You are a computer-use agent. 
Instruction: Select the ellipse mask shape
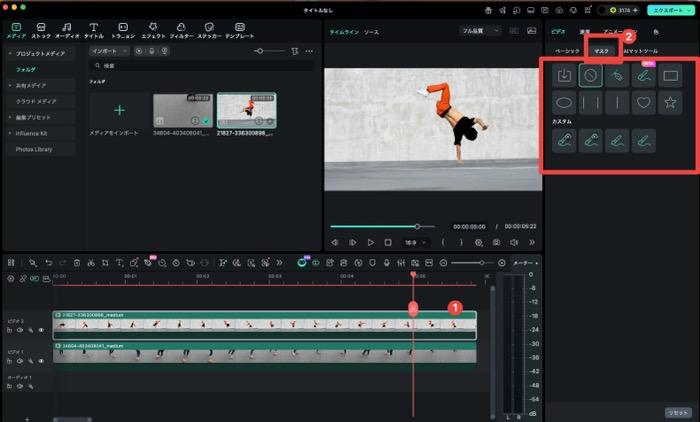564,103
